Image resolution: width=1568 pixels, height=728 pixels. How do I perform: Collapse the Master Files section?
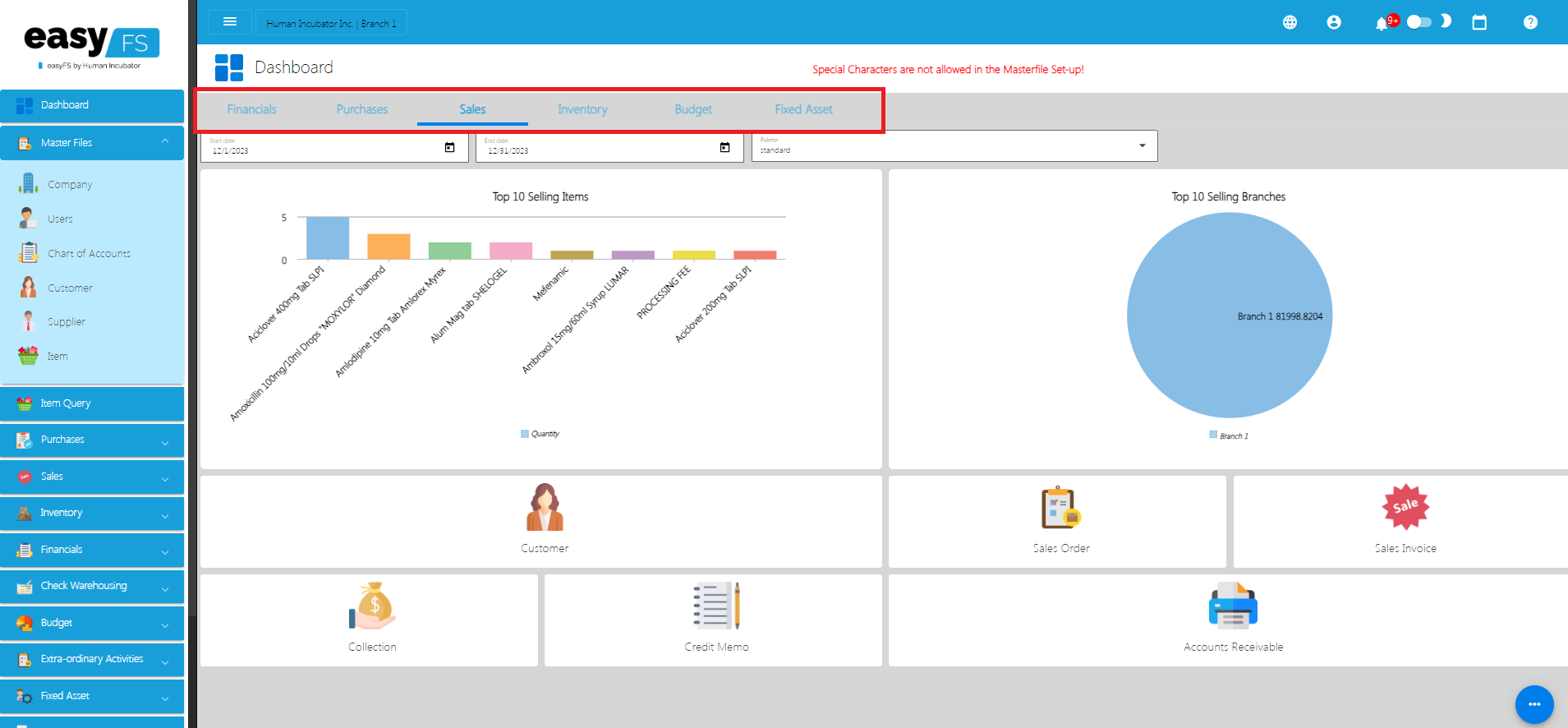point(92,142)
